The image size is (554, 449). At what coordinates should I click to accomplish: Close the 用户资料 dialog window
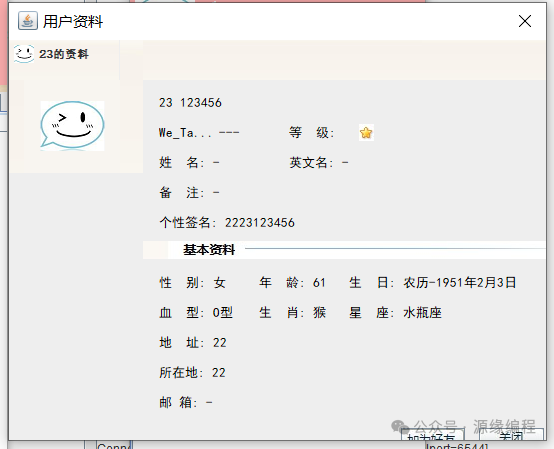click(x=525, y=21)
